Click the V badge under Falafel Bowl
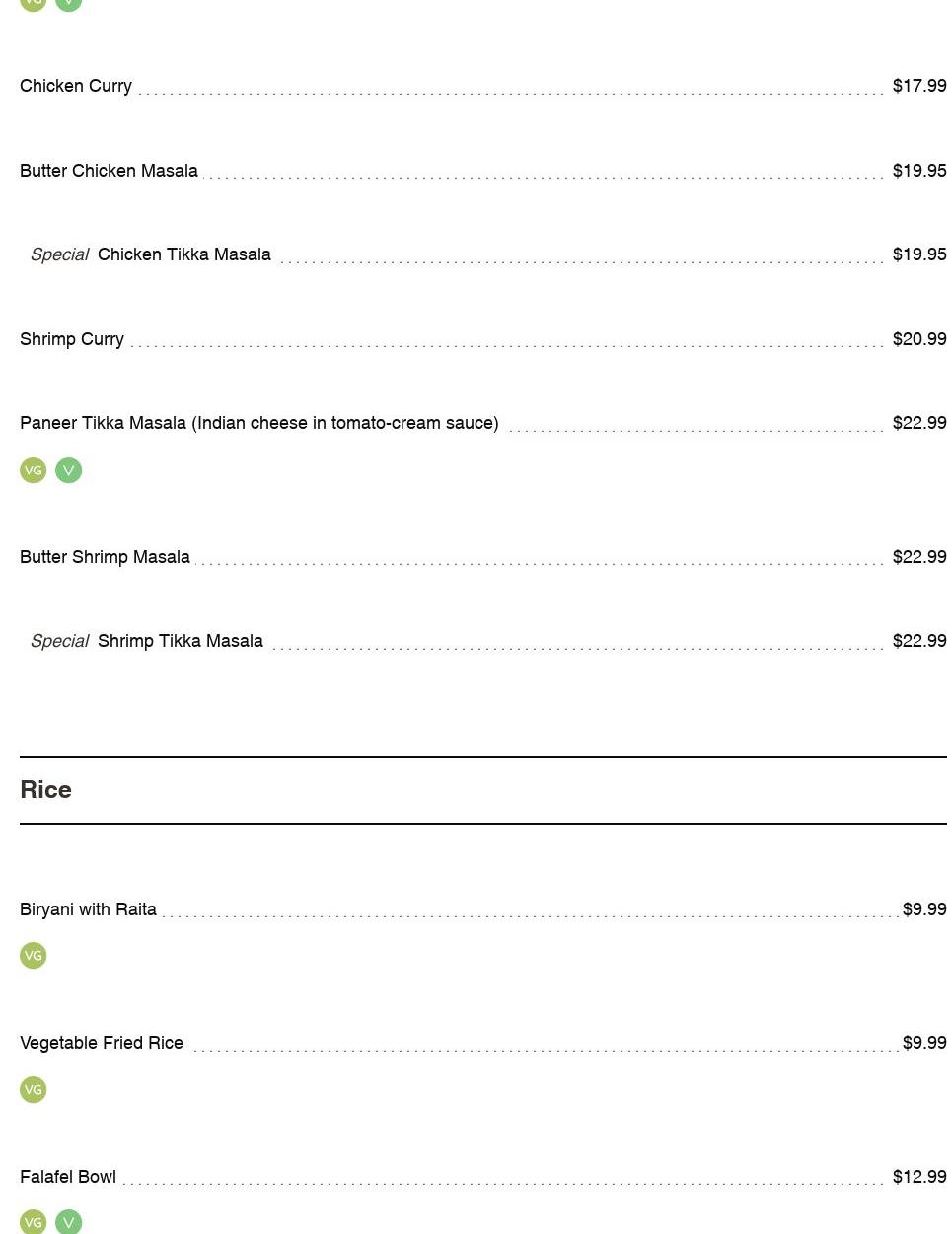 coord(68,1222)
